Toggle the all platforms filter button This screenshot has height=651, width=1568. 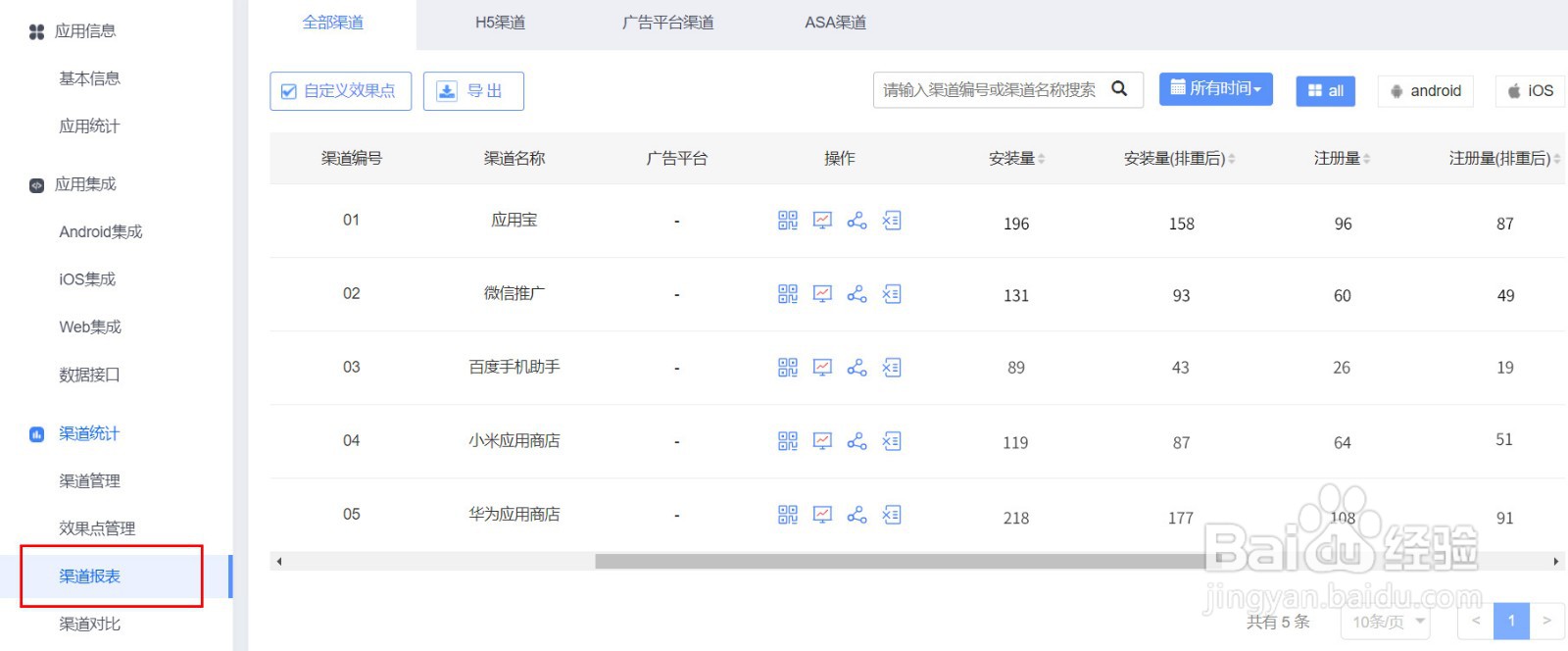coord(1325,90)
